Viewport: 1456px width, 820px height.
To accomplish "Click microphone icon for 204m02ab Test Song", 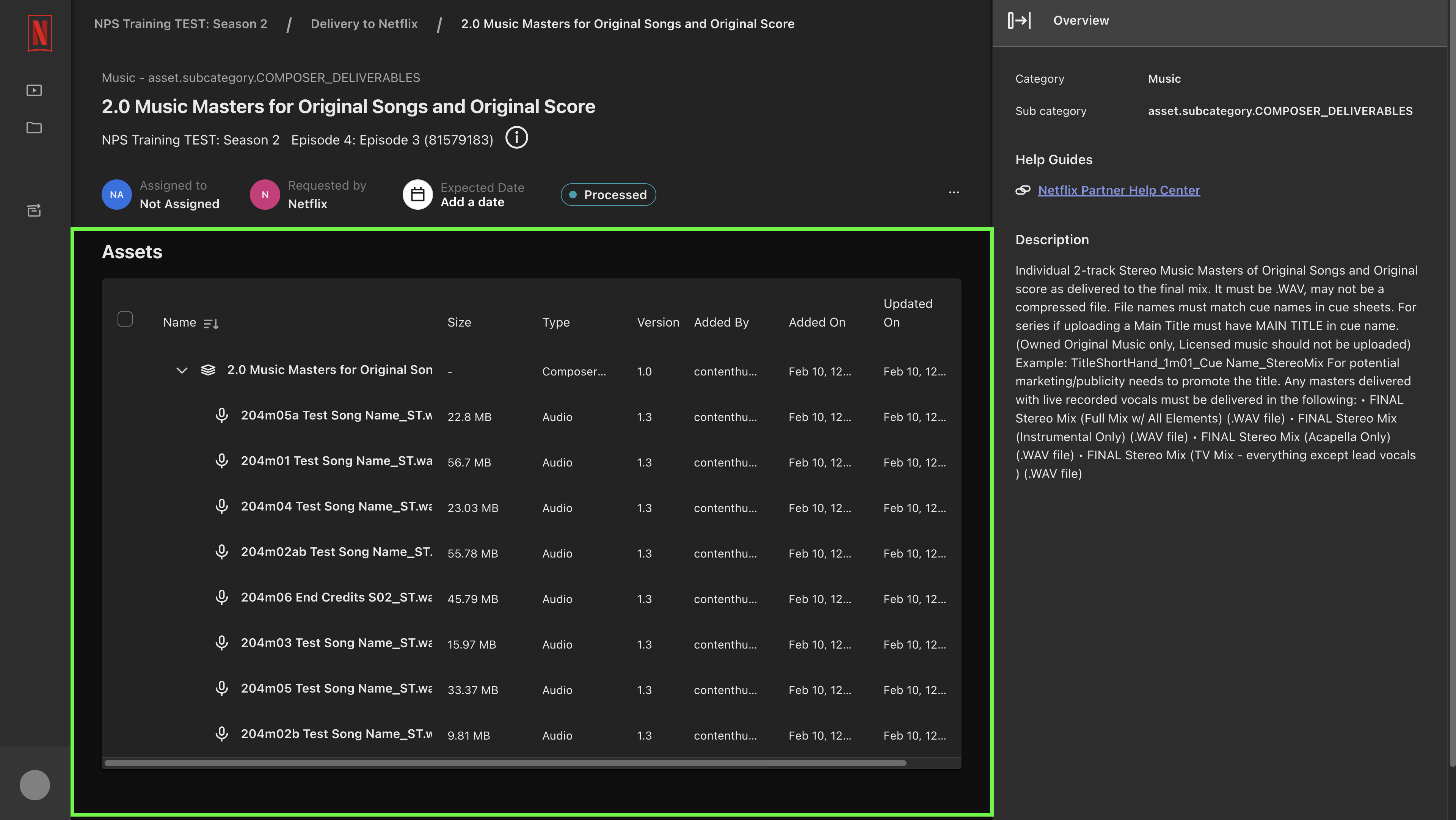I will [221, 552].
